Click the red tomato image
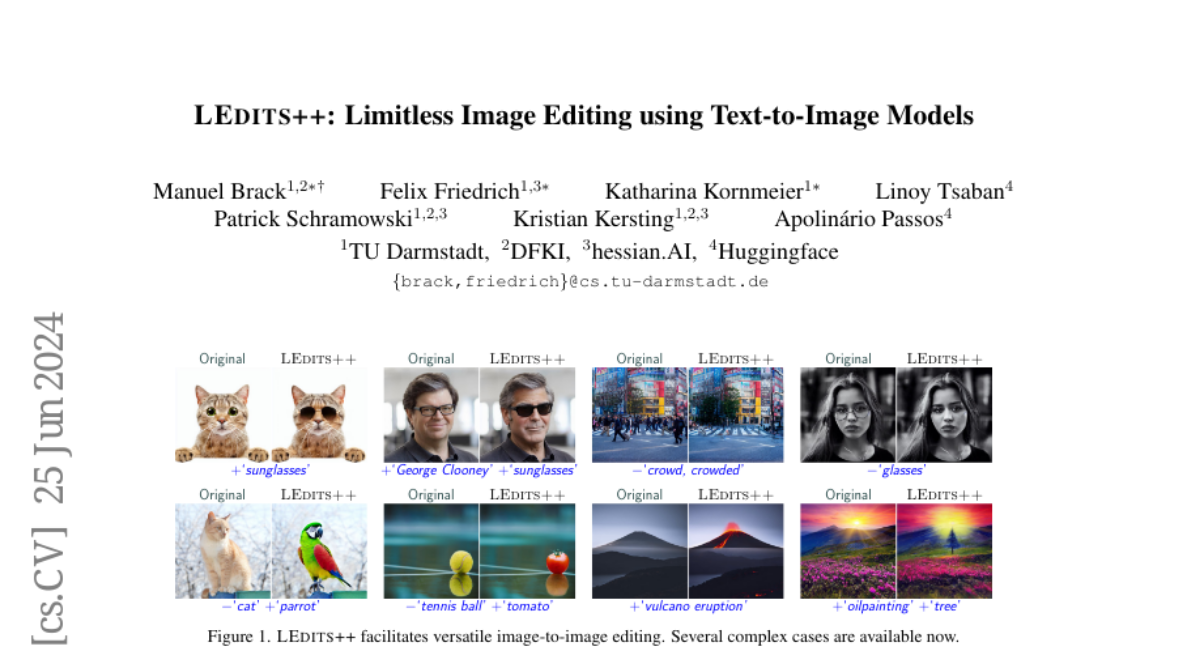 (527, 551)
